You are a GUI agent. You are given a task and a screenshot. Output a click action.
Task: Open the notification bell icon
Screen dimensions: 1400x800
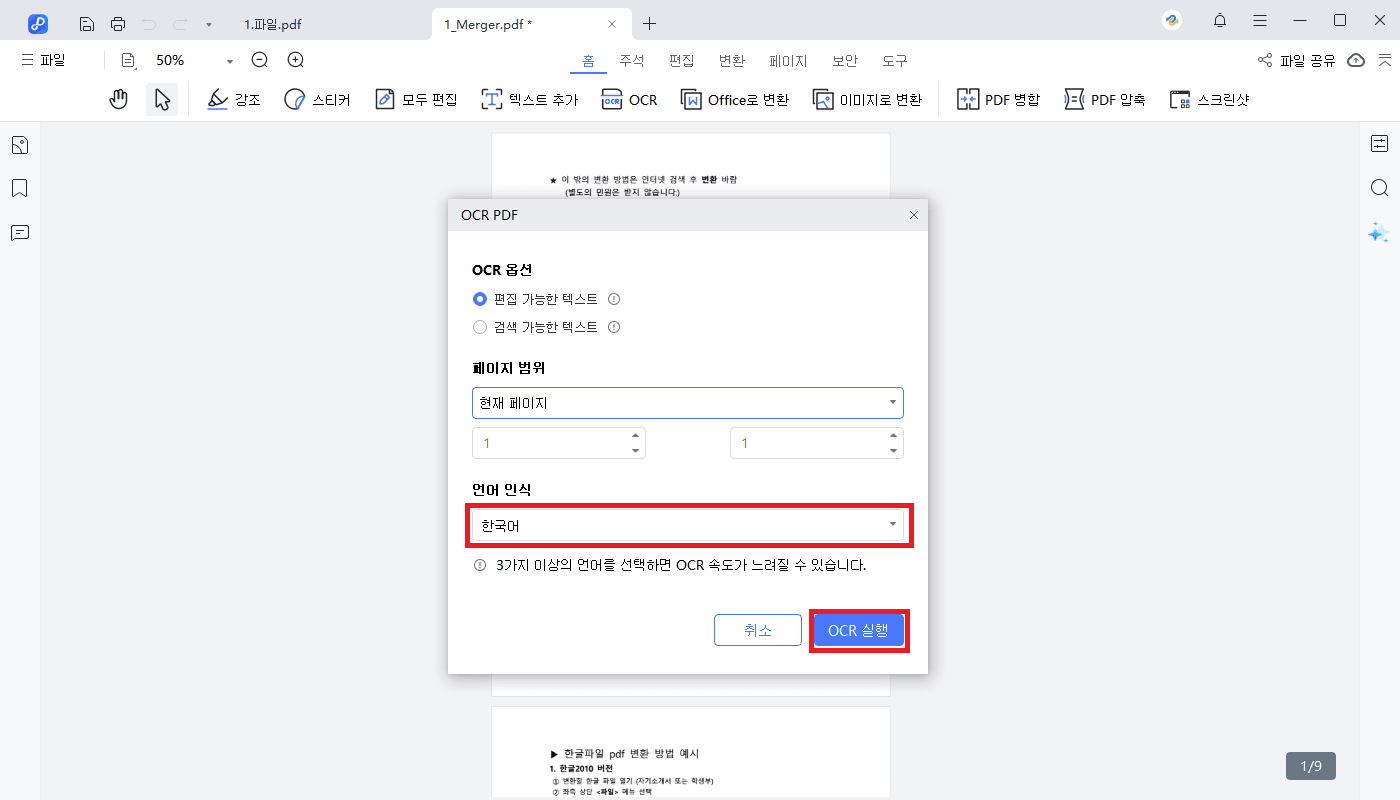[1220, 21]
